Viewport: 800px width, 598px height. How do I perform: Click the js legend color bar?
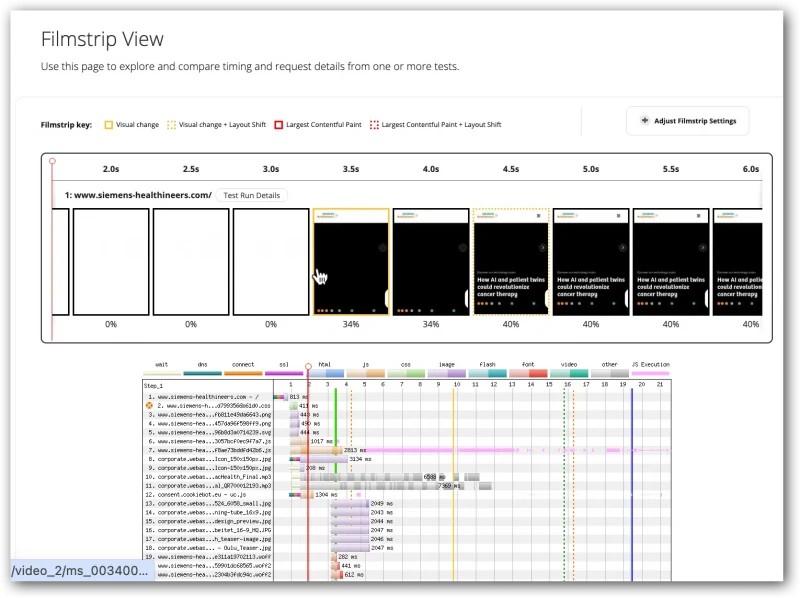point(366,373)
